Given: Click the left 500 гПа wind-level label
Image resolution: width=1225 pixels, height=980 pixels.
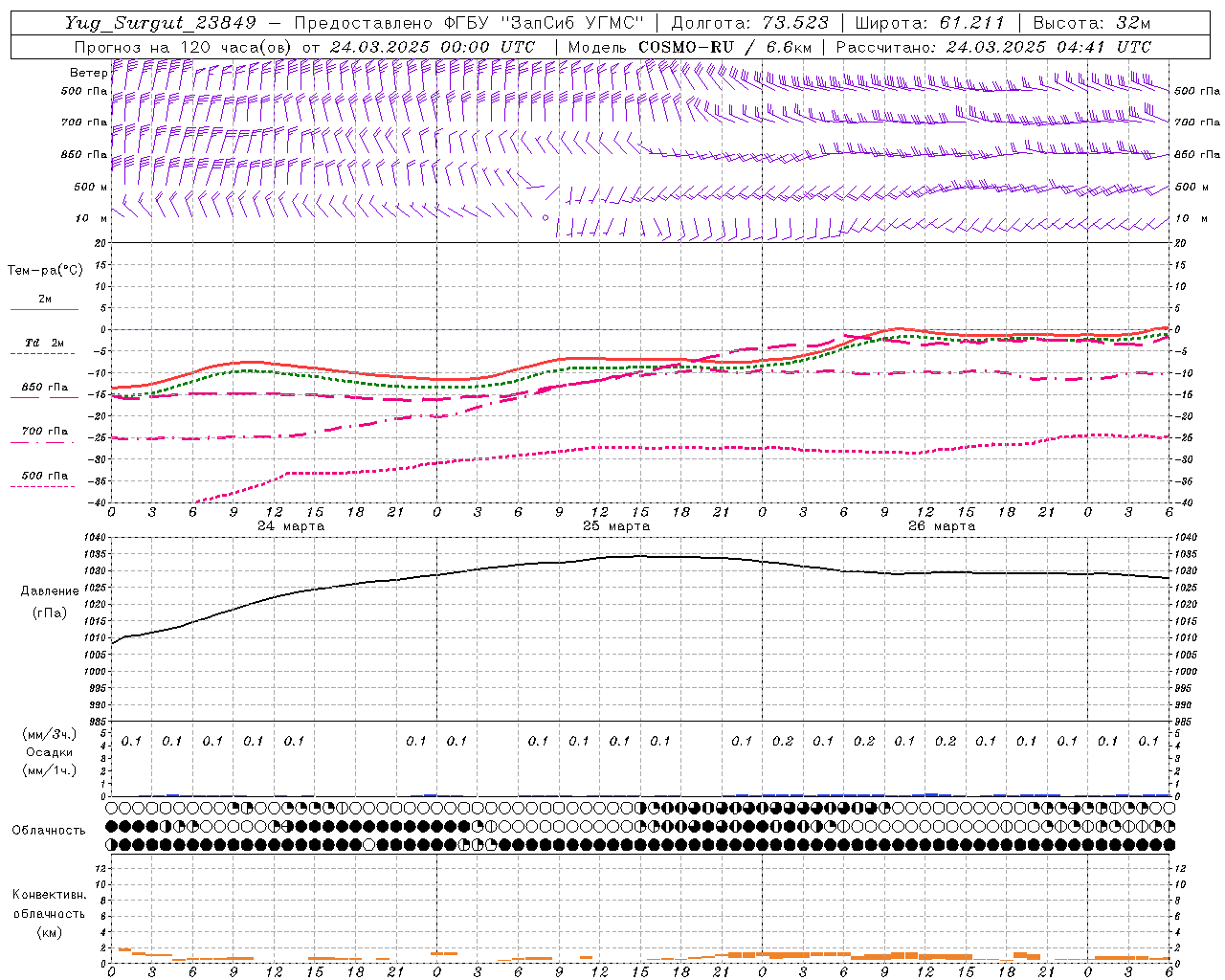Looking at the screenshot, I should (x=84, y=91).
